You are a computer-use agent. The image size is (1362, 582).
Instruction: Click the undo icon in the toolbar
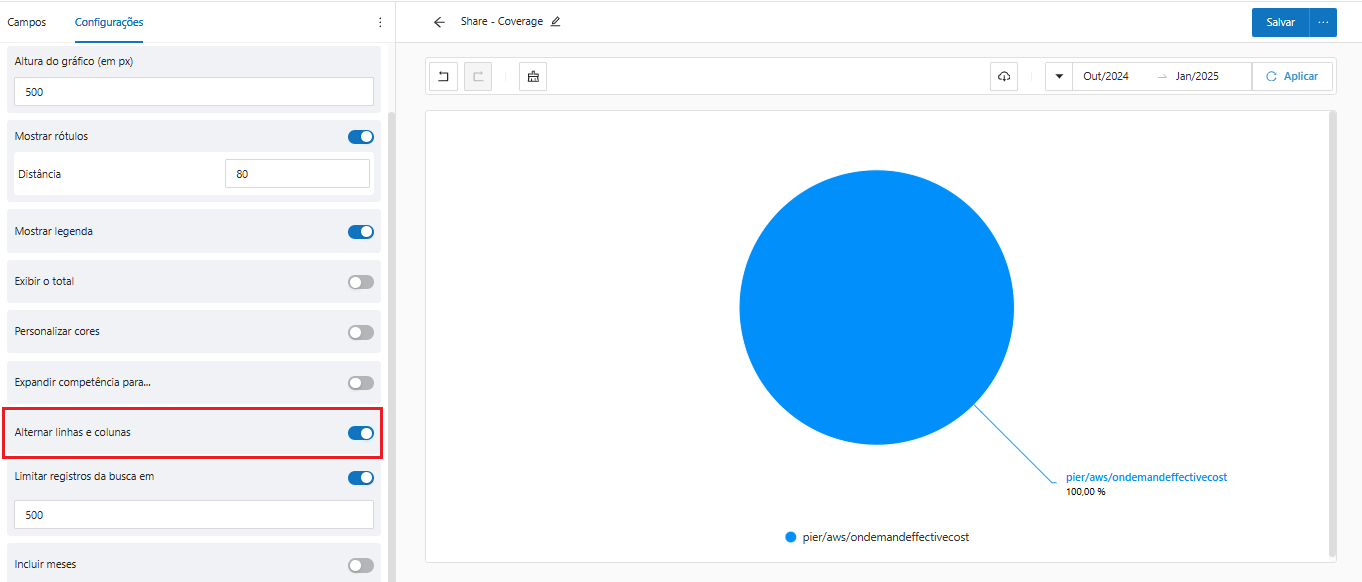(x=443, y=77)
